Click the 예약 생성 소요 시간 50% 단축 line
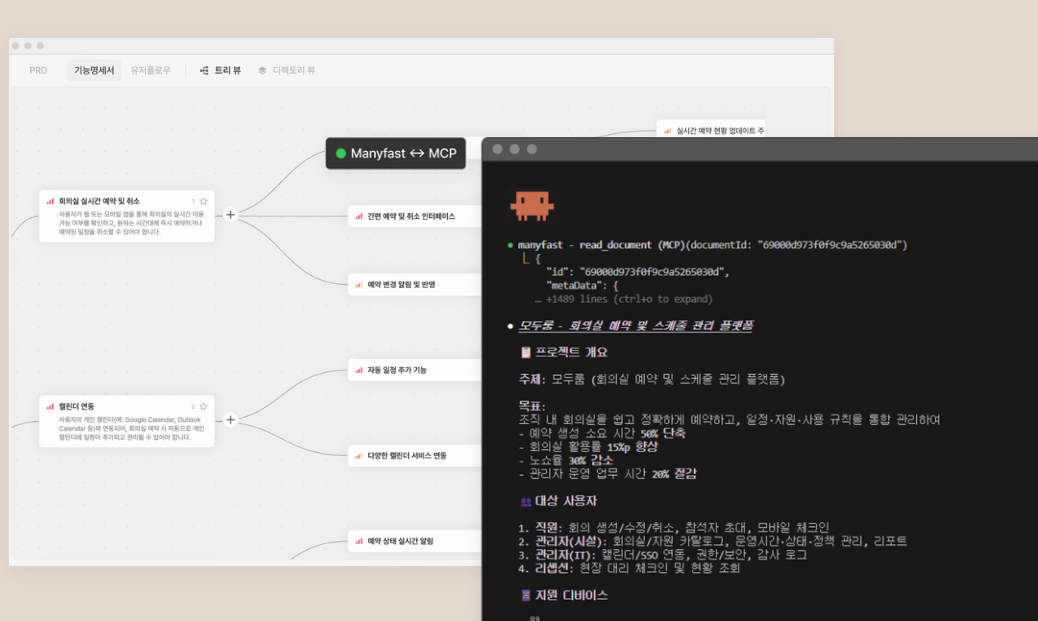The image size is (1038, 621). tap(602, 434)
